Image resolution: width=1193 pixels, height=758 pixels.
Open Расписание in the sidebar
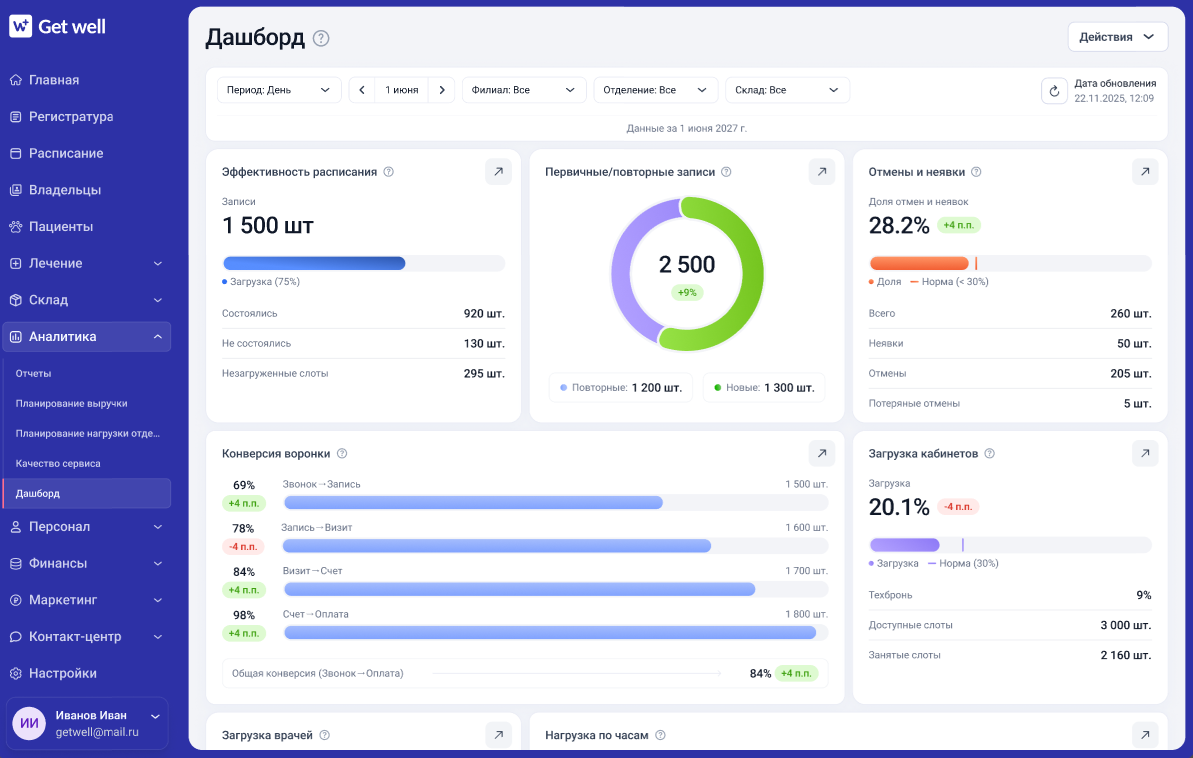pos(87,153)
